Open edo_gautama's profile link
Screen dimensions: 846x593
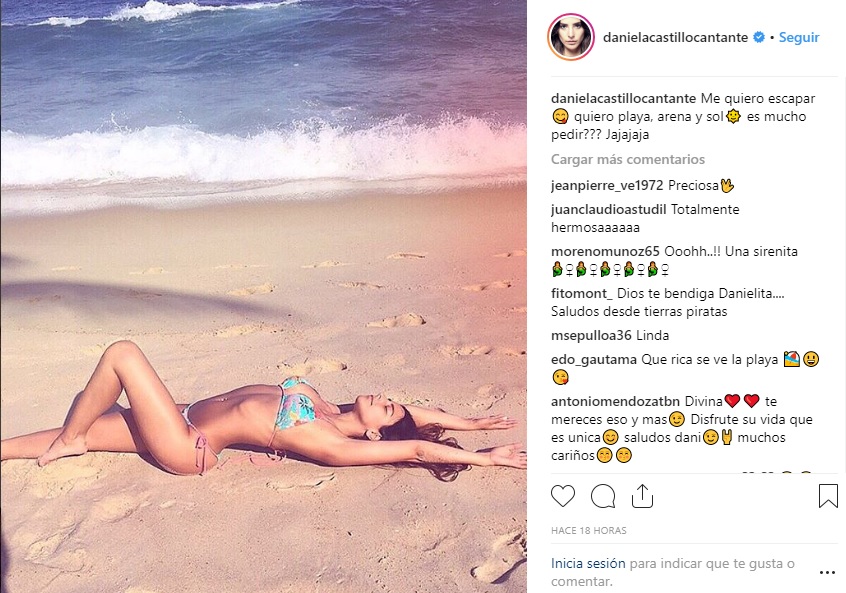coord(594,359)
